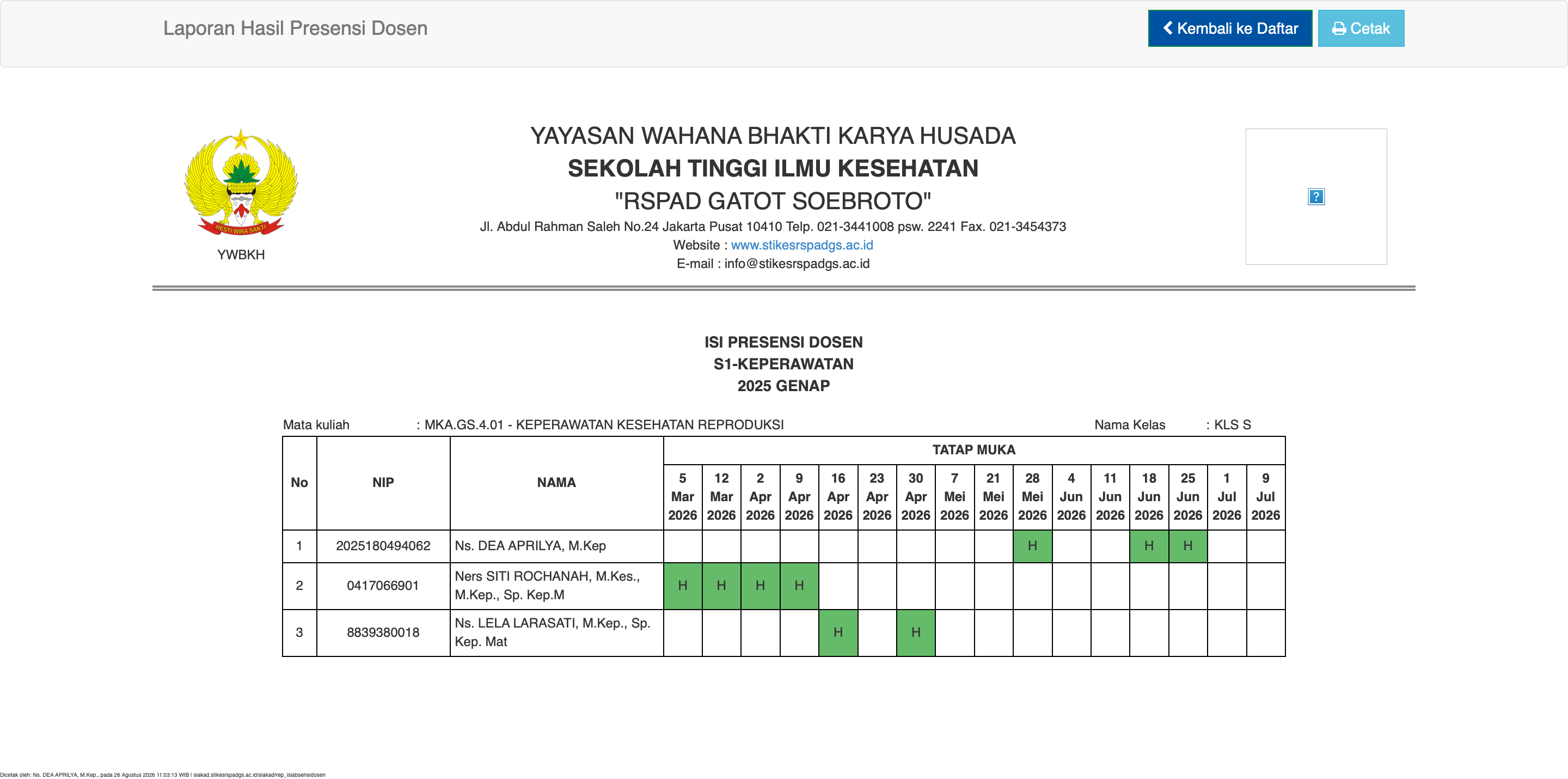
Task: Select the SEKOLAH TINGGI ILMU KESEHATAN heading
Action: click(x=773, y=169)
